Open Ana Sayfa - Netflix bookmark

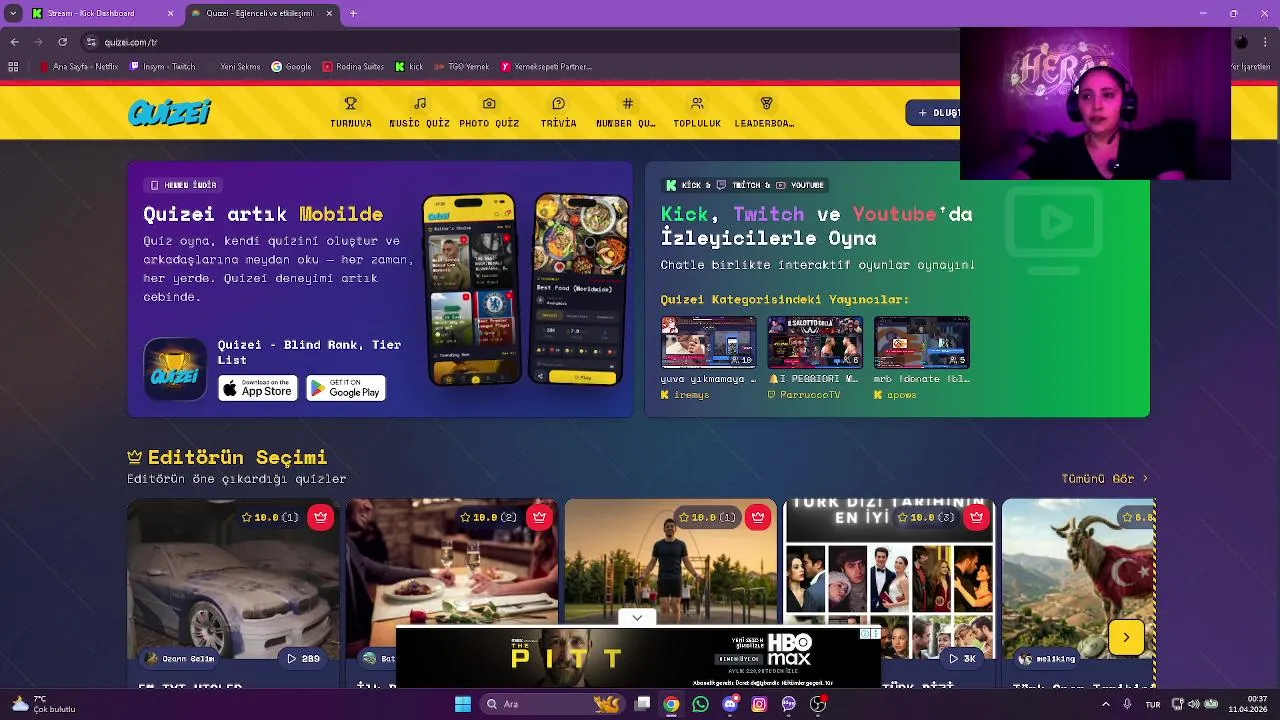[79, 67]
